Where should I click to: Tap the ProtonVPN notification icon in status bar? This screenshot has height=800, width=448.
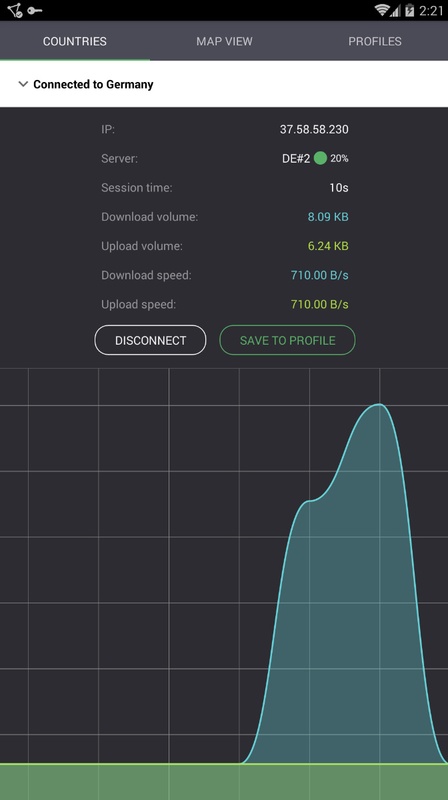pos(15,10)
